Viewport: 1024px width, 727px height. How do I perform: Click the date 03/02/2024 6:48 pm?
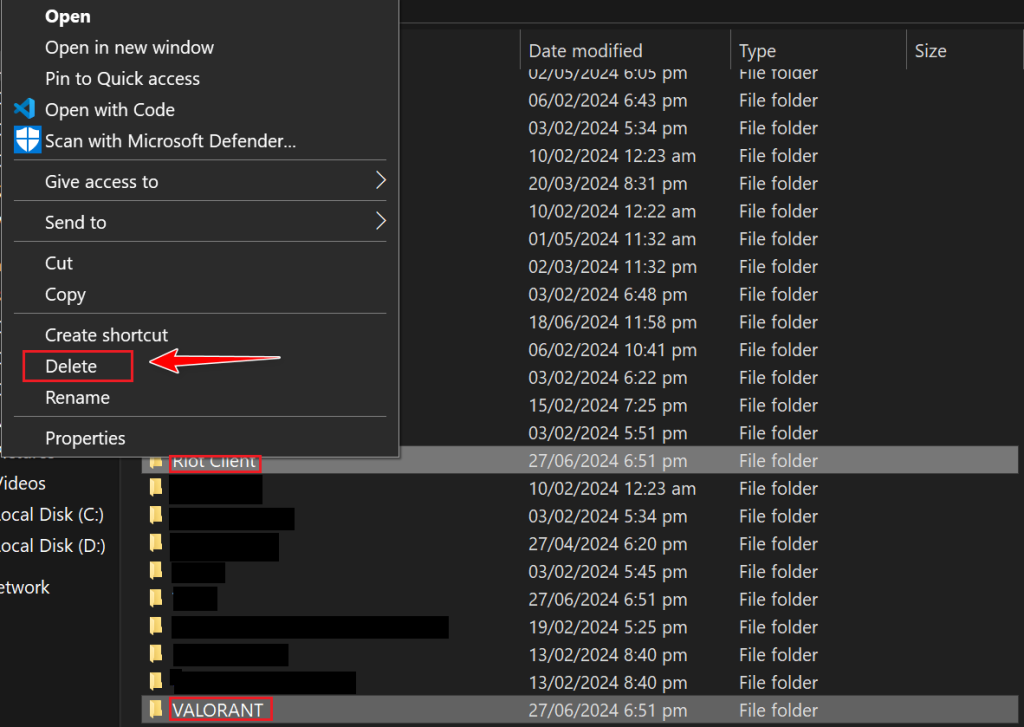[607, 295]
